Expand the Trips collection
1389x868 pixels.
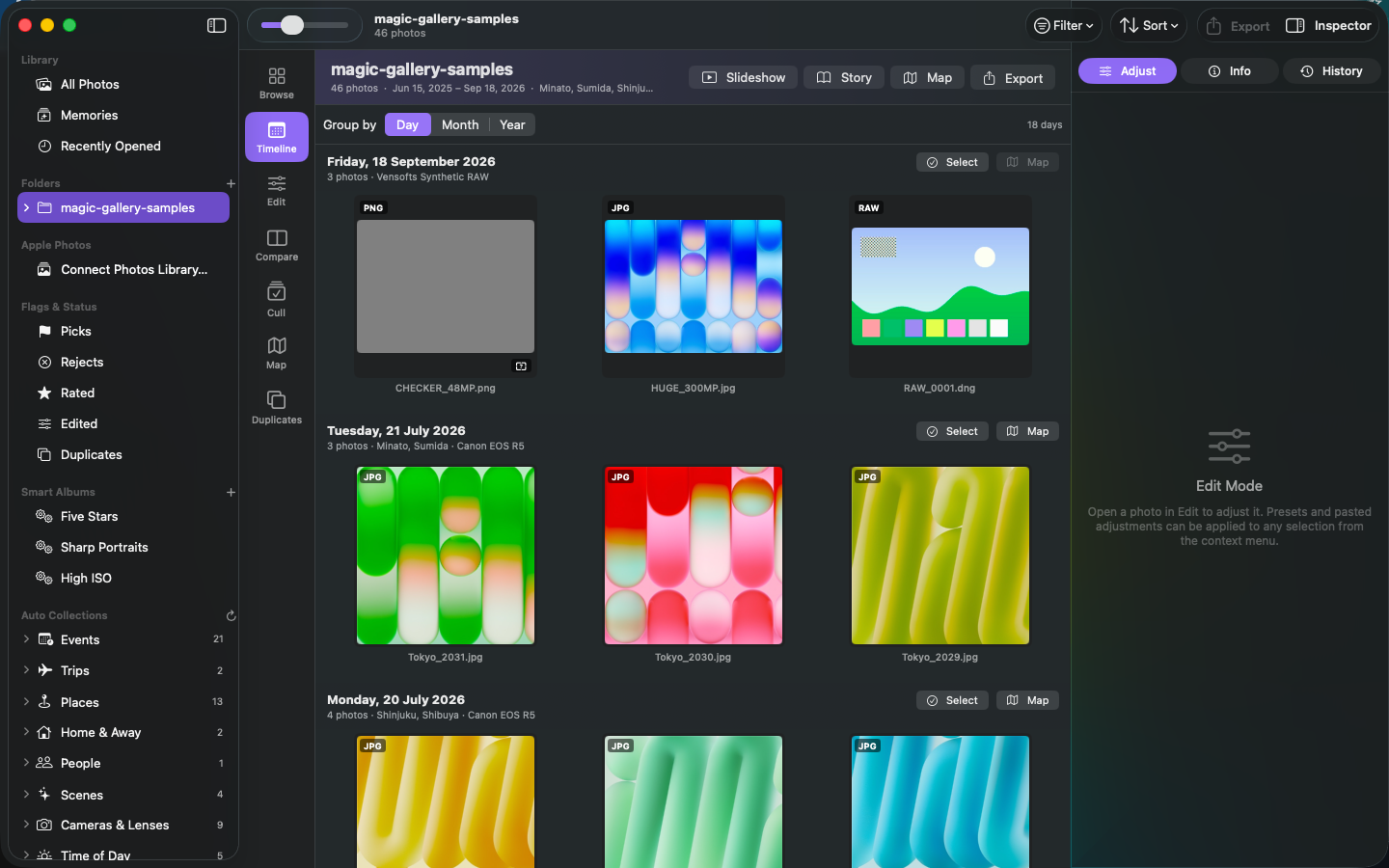tap(26, 670)
